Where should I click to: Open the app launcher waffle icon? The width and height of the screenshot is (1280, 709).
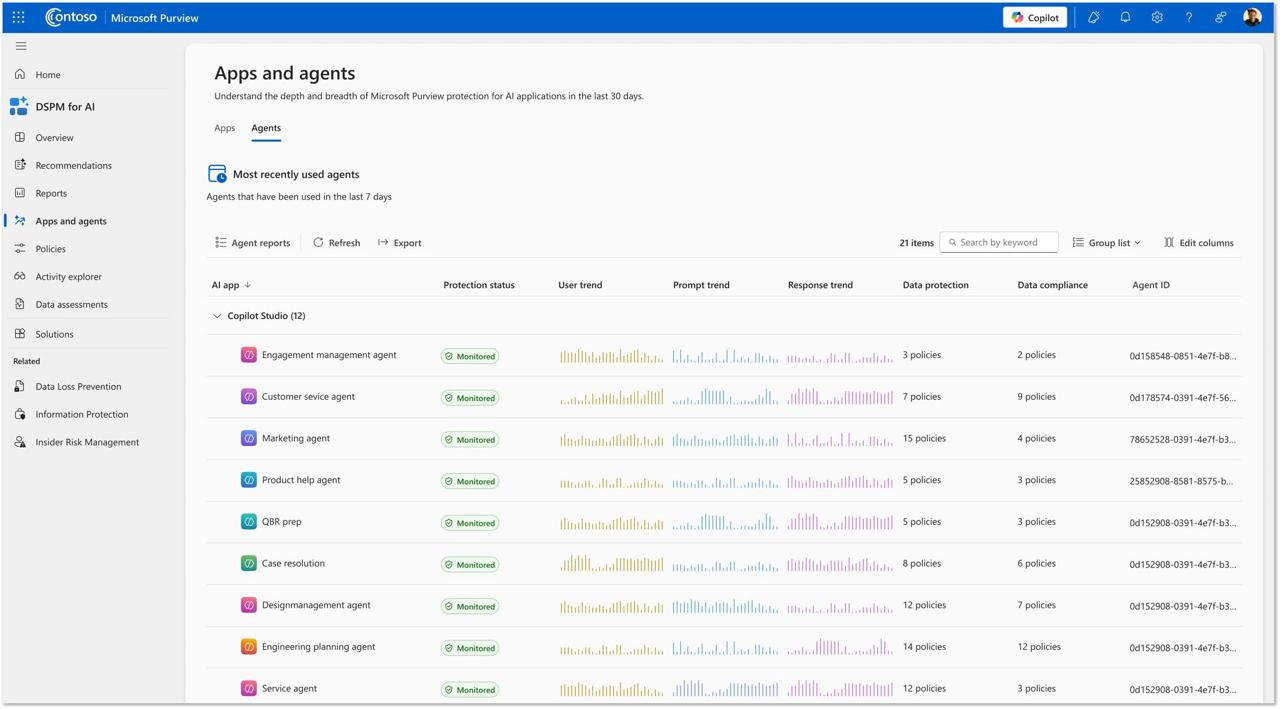[18, 17]
